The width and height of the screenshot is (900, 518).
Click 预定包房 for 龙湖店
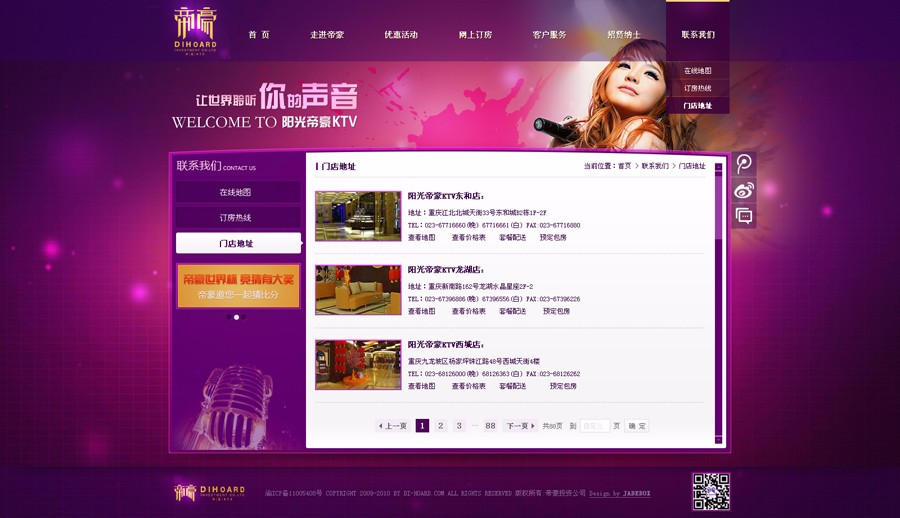(x=556, y=311)
